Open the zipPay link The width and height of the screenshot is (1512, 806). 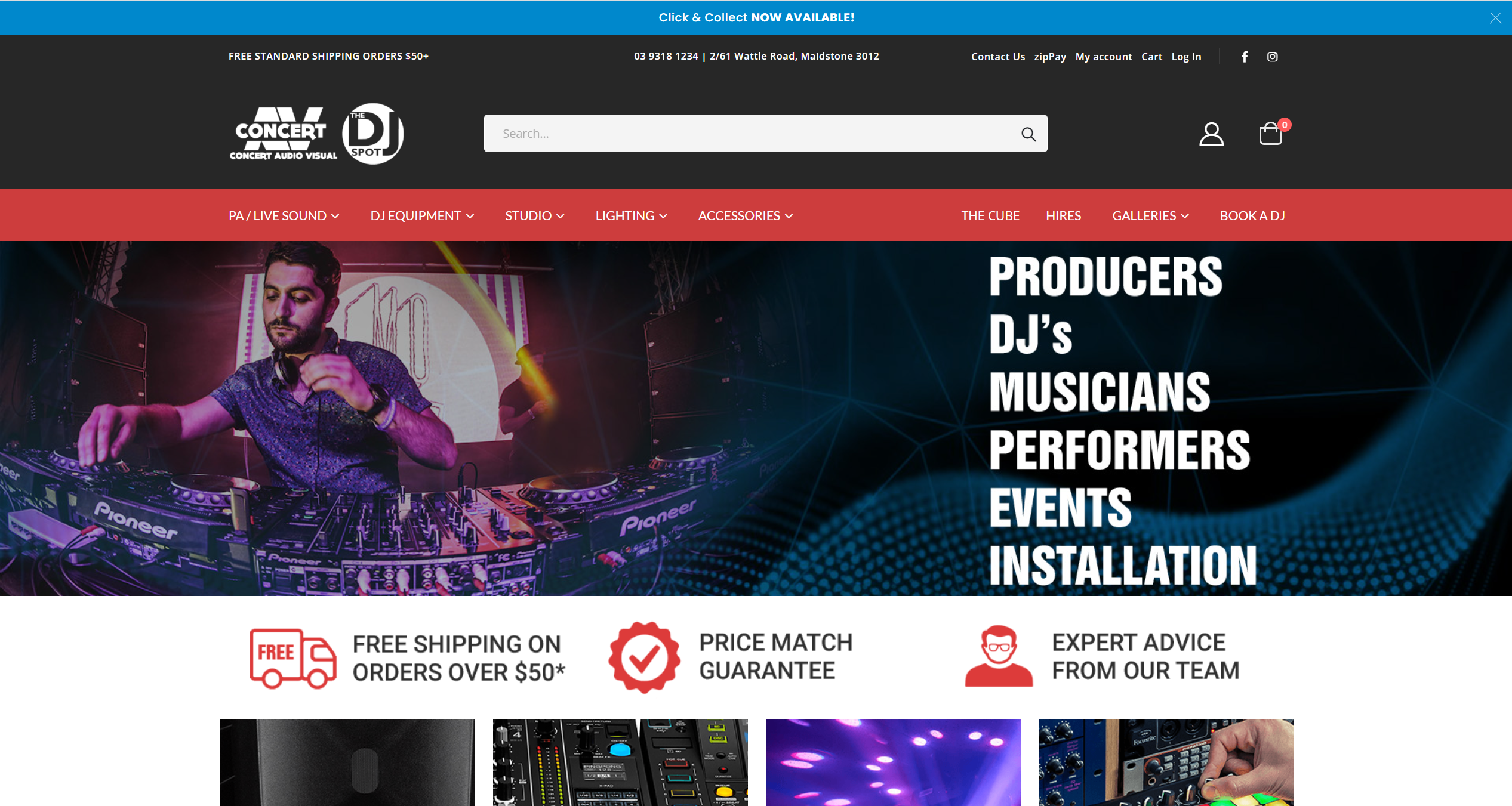click(x=1050, y=57)
